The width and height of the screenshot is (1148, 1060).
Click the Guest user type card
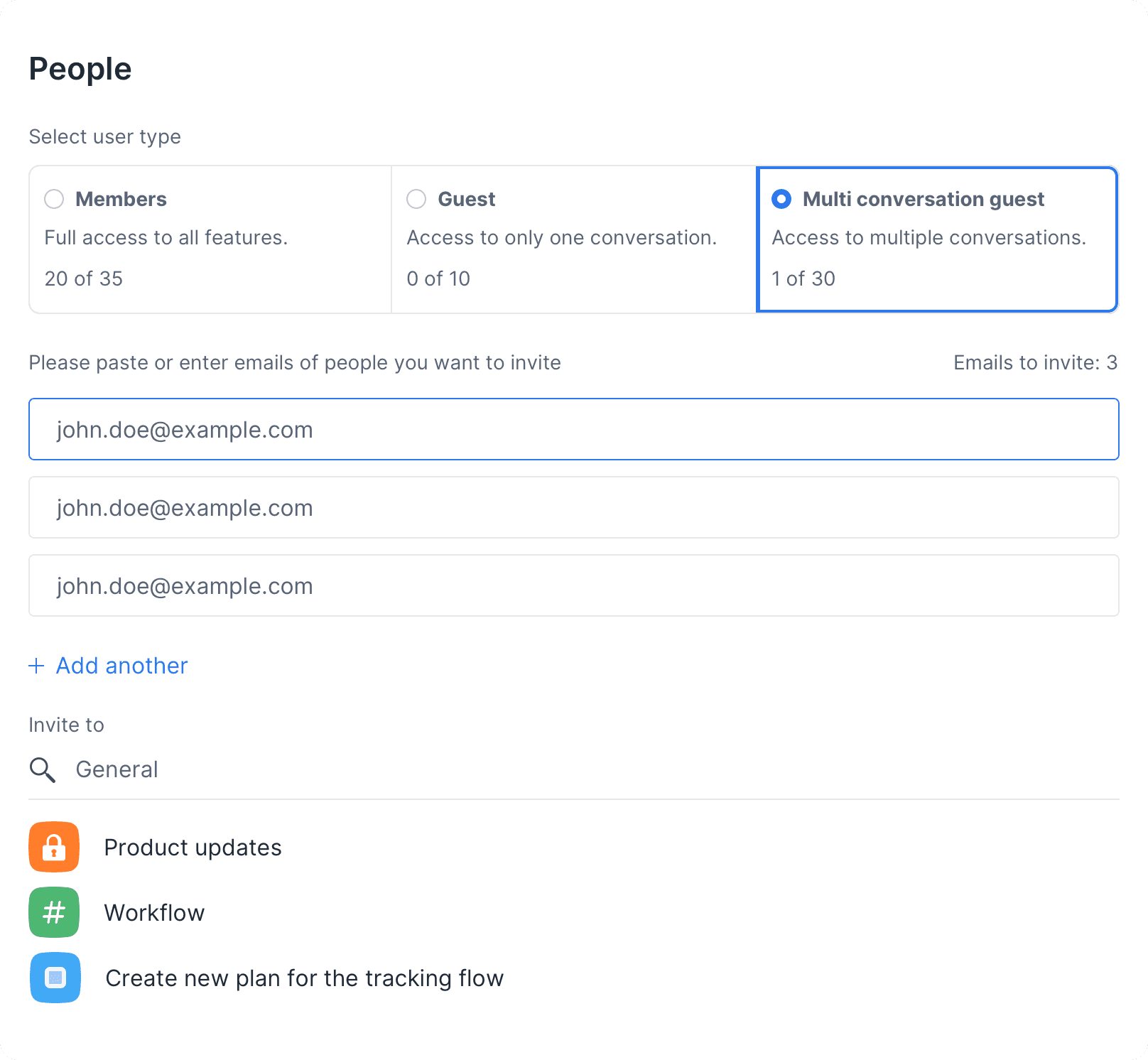[573, 239]
